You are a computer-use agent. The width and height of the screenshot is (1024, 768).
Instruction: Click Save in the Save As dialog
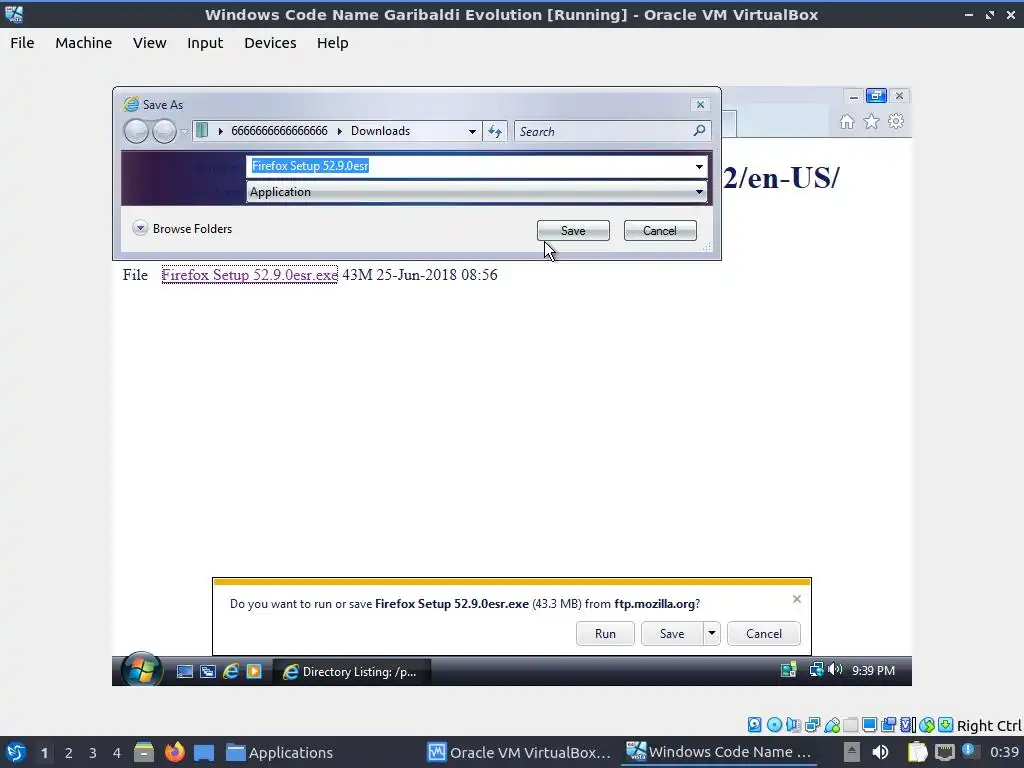(x=573, y=231)
